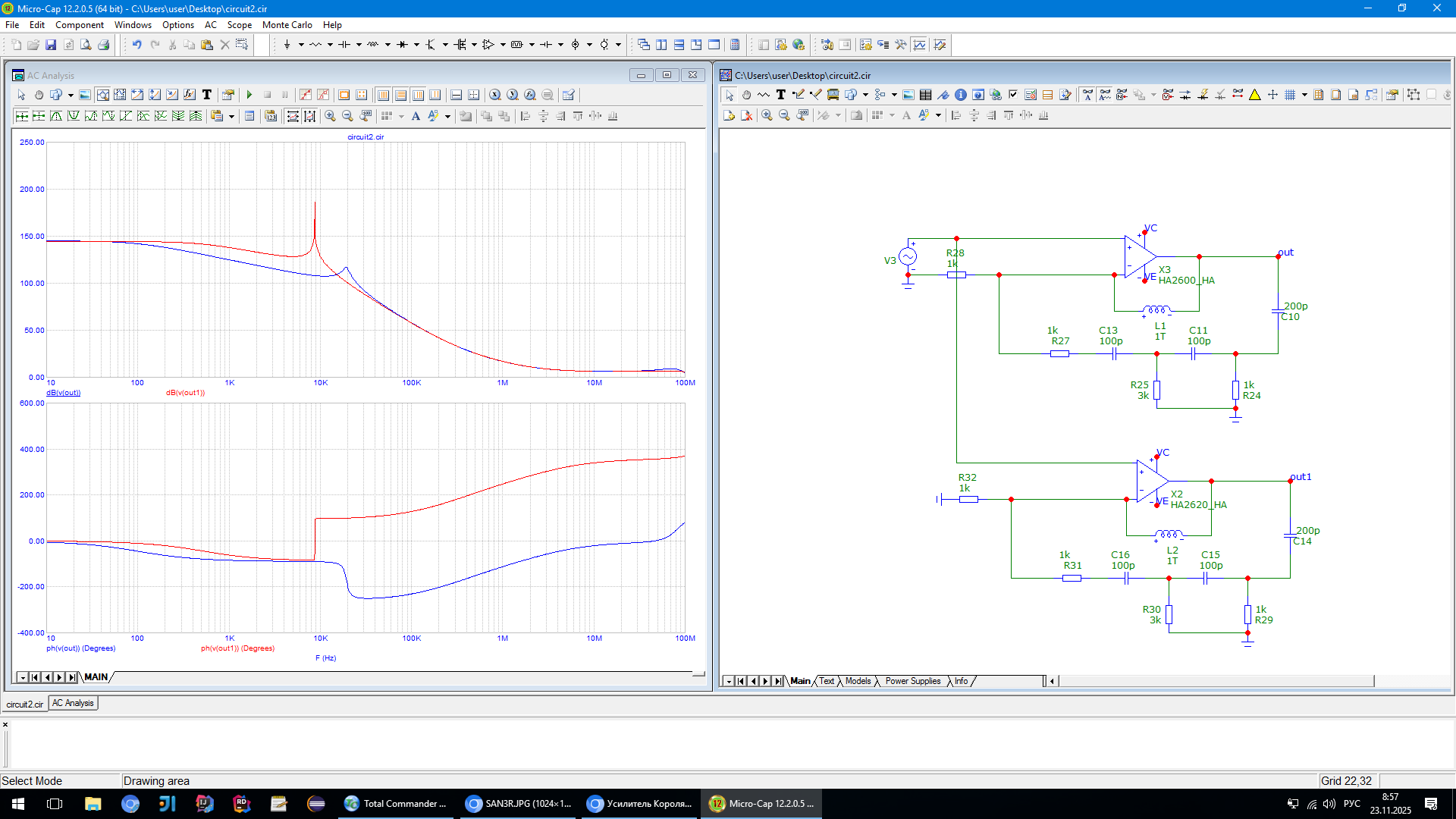
Task: Select the Text mode T icon in schematic toolbar
Action: (x=780, y=95)
